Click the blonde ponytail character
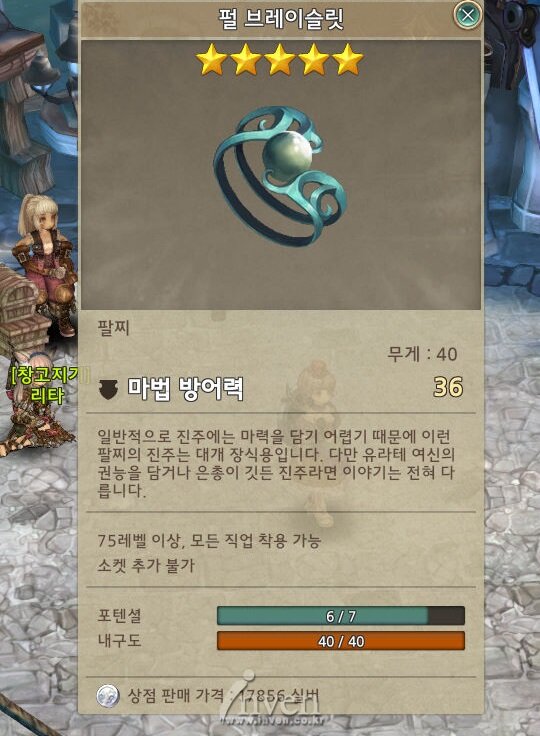 pyautogui.click(x=45, y=265)
